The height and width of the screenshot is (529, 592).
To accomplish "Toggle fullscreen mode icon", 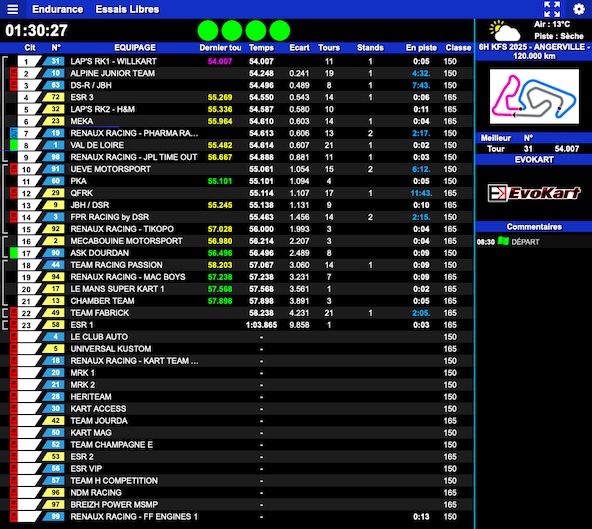I will (552, 9).
